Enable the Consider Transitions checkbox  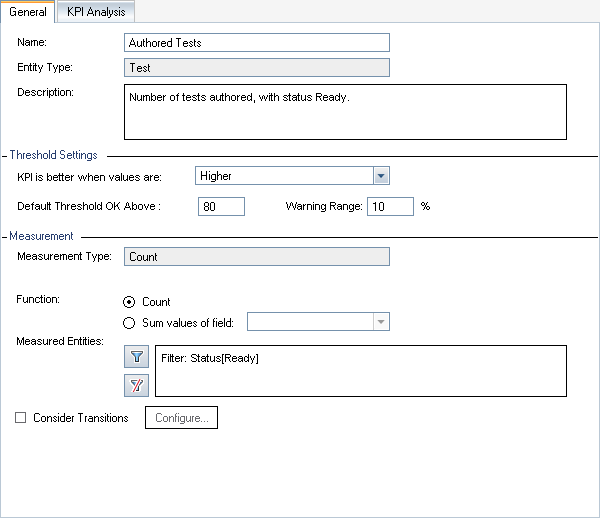[x=21, y=418]
